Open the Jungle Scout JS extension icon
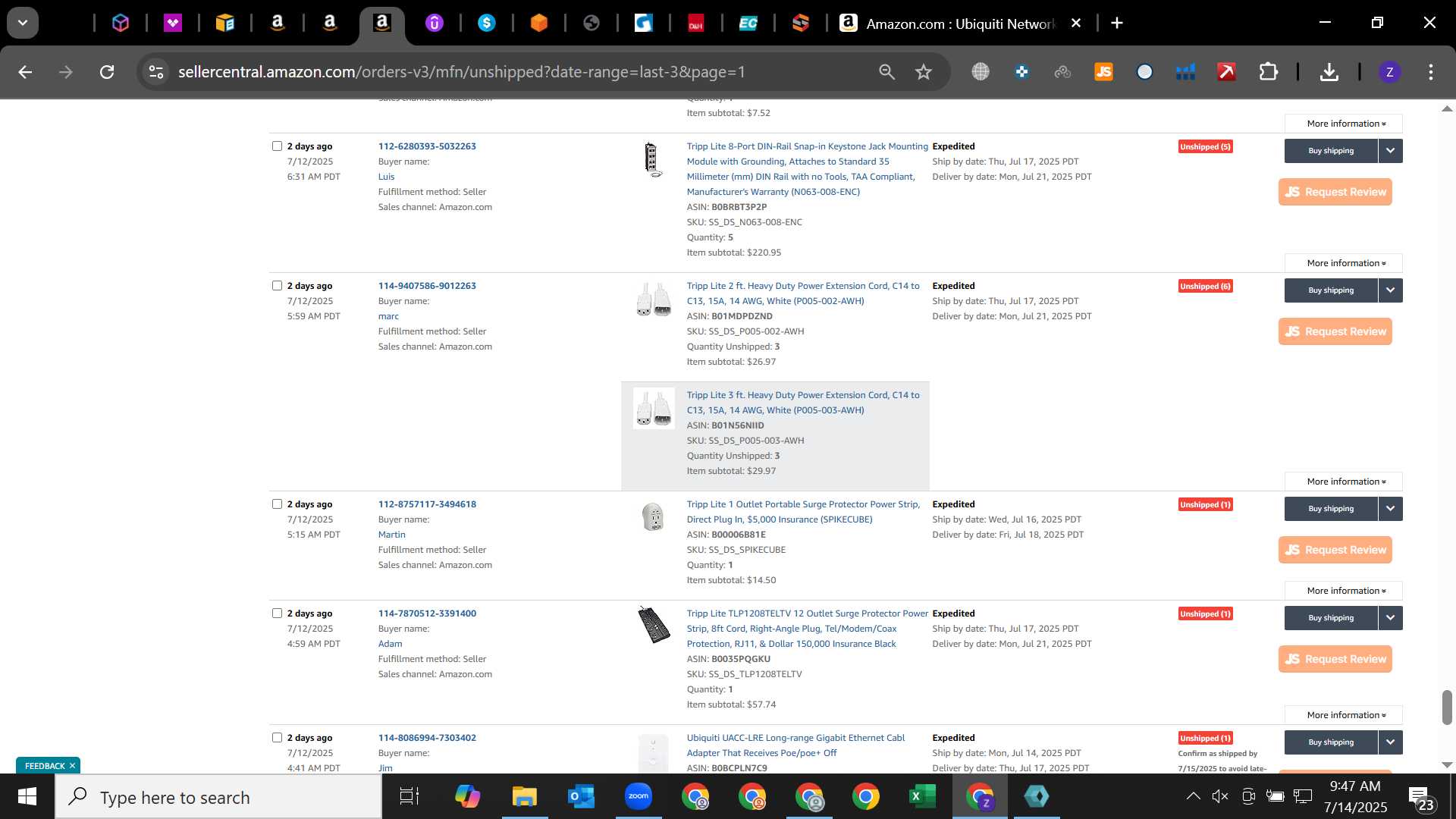This screenshot has height=819, width=1456. coord(1103,72)
